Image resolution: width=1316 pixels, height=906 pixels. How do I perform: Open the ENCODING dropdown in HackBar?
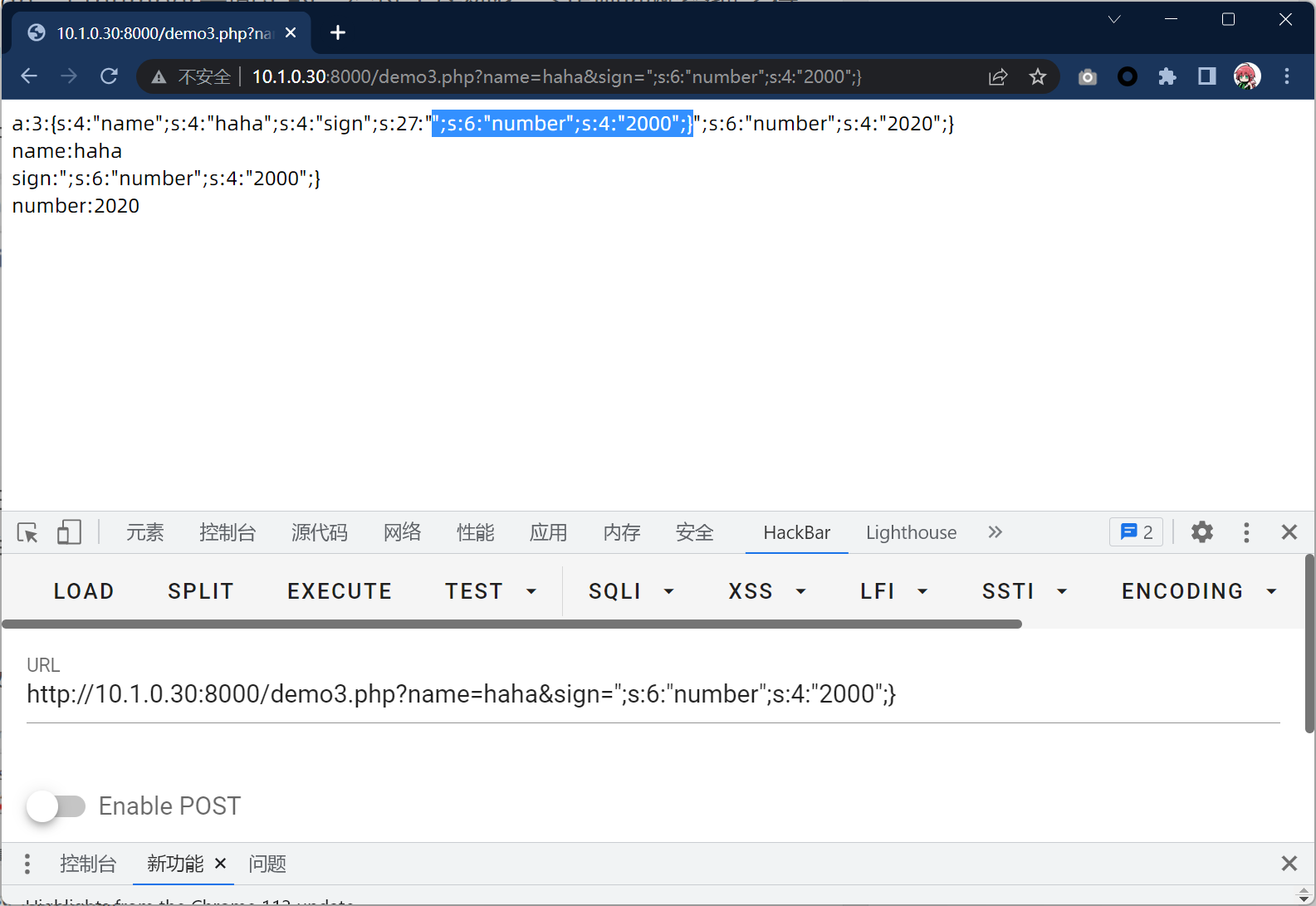click(x=1198, y=591)
